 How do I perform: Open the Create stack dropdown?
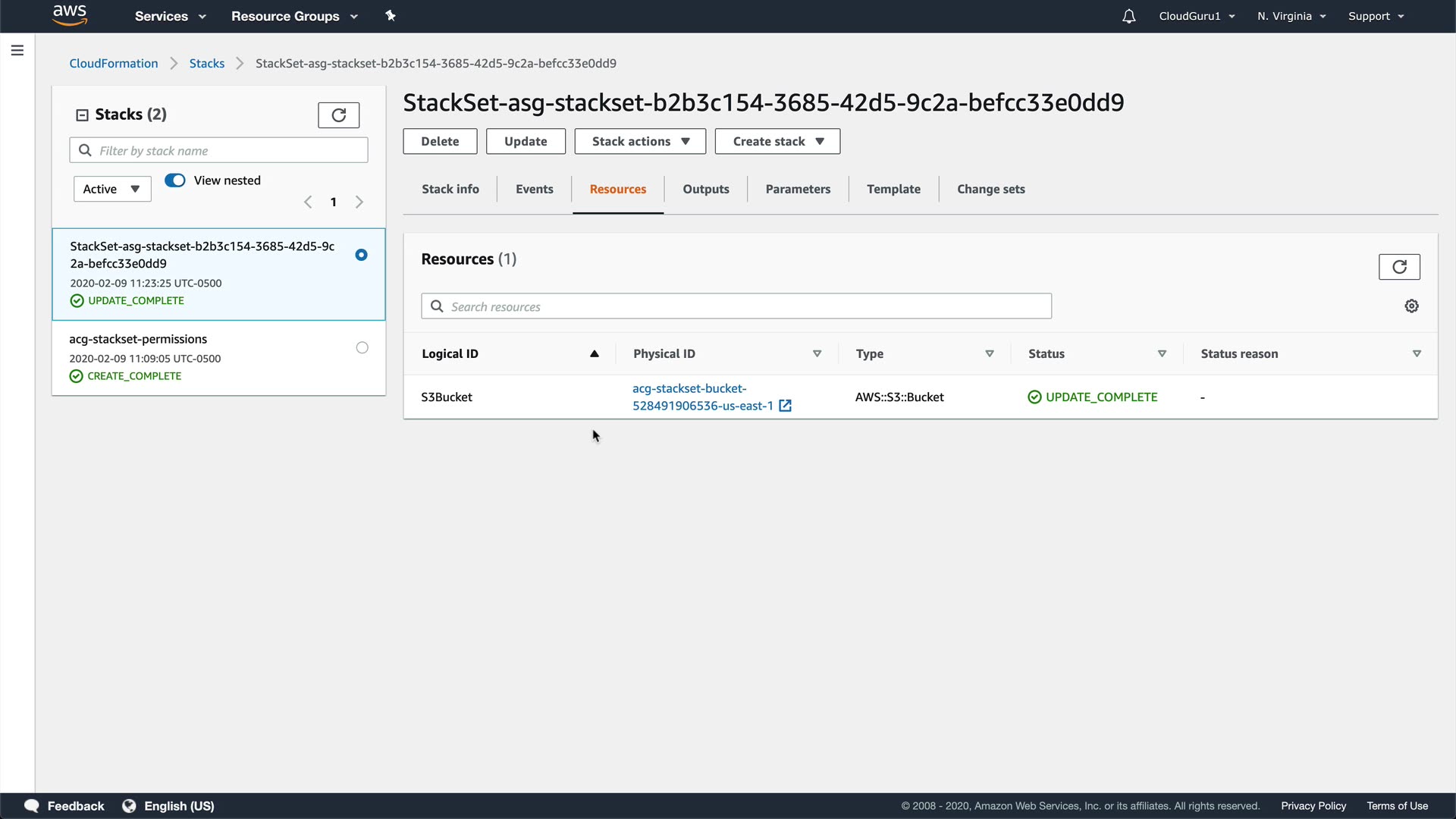click(x=777, y=142)
